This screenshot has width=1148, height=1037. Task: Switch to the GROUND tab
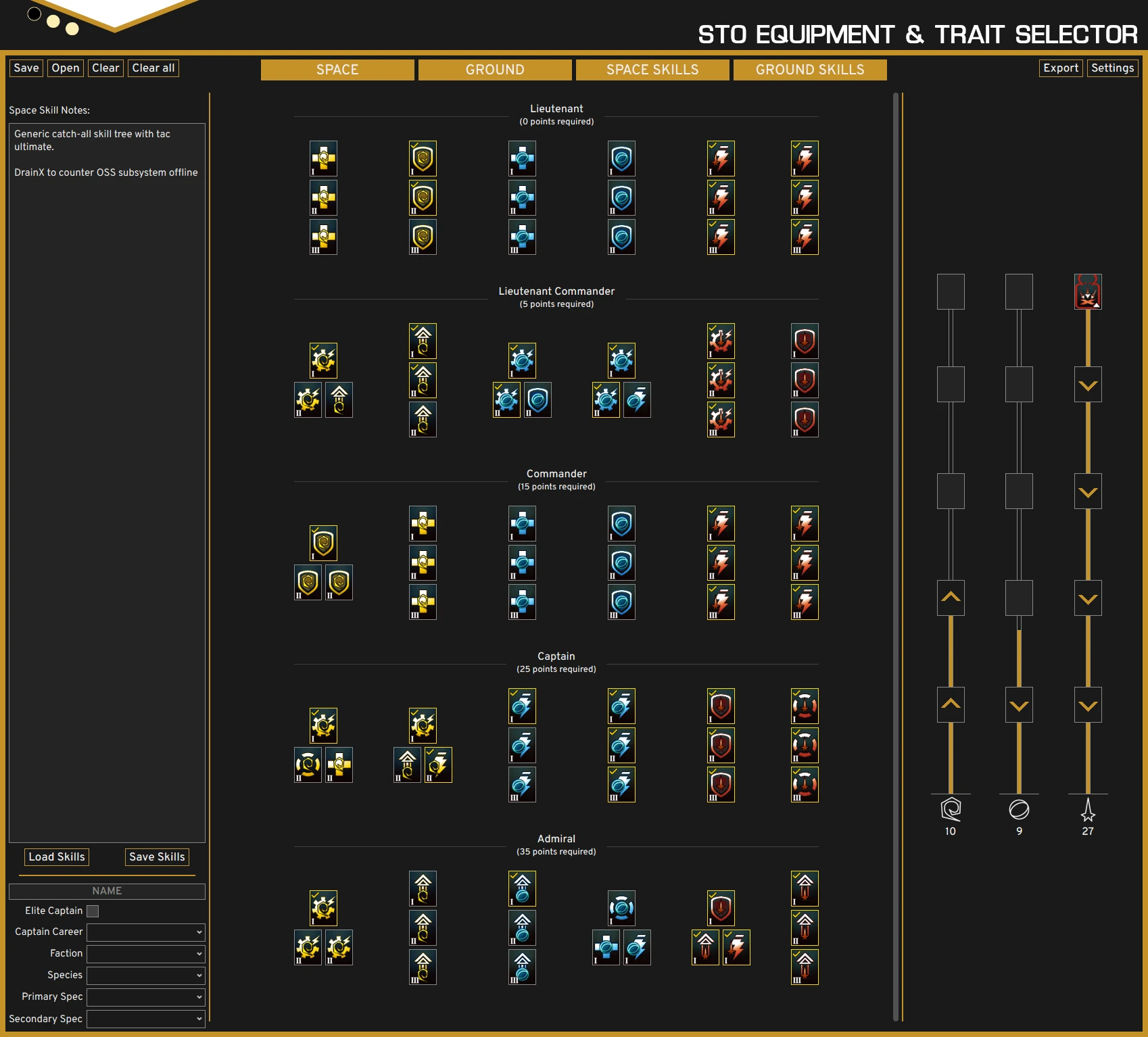494,70
